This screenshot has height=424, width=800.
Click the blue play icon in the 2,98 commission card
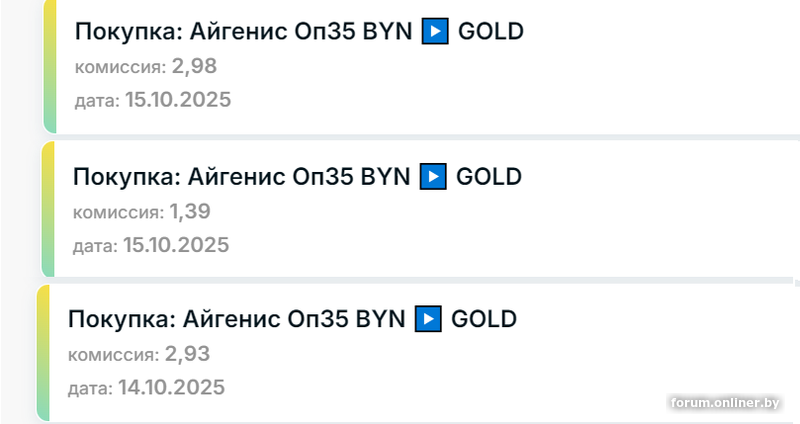[x=434, y=32]
